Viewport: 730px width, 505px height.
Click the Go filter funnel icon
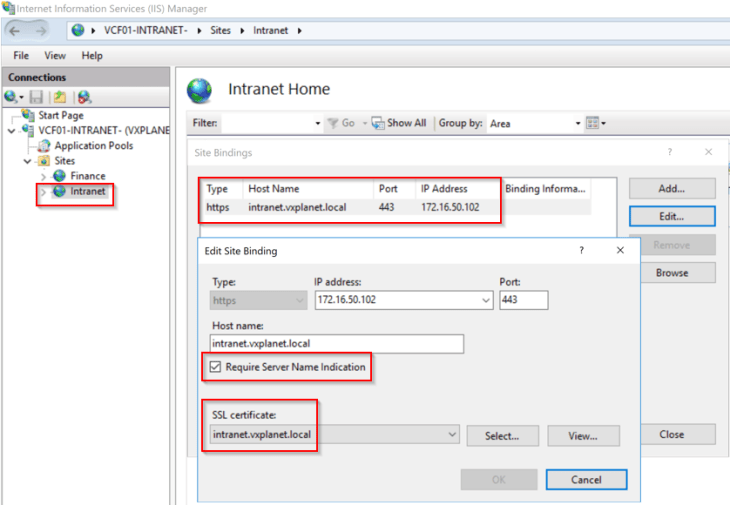(333, 123)
